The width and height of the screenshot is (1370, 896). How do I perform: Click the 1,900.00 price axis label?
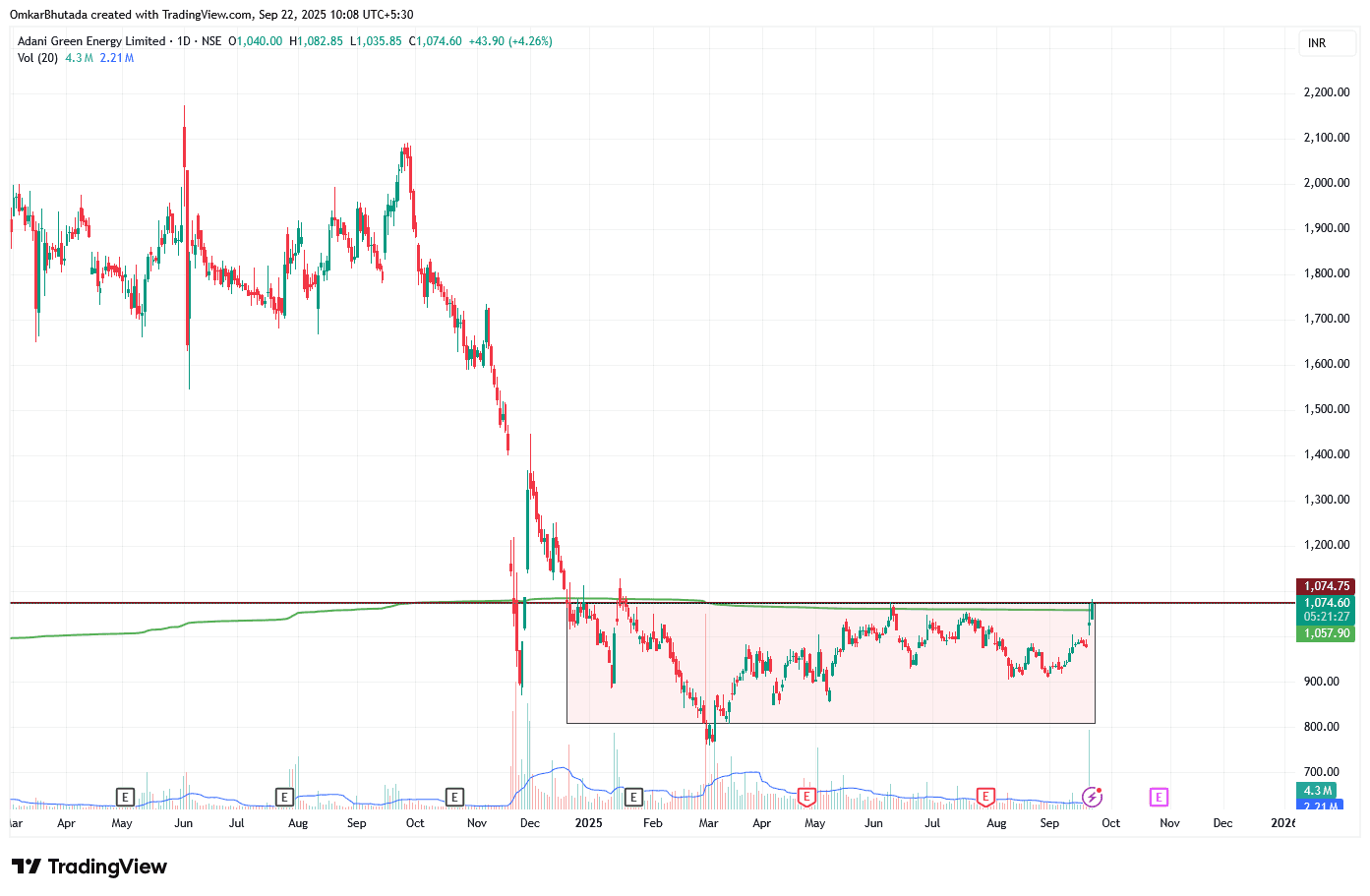tap(1327, 228)
